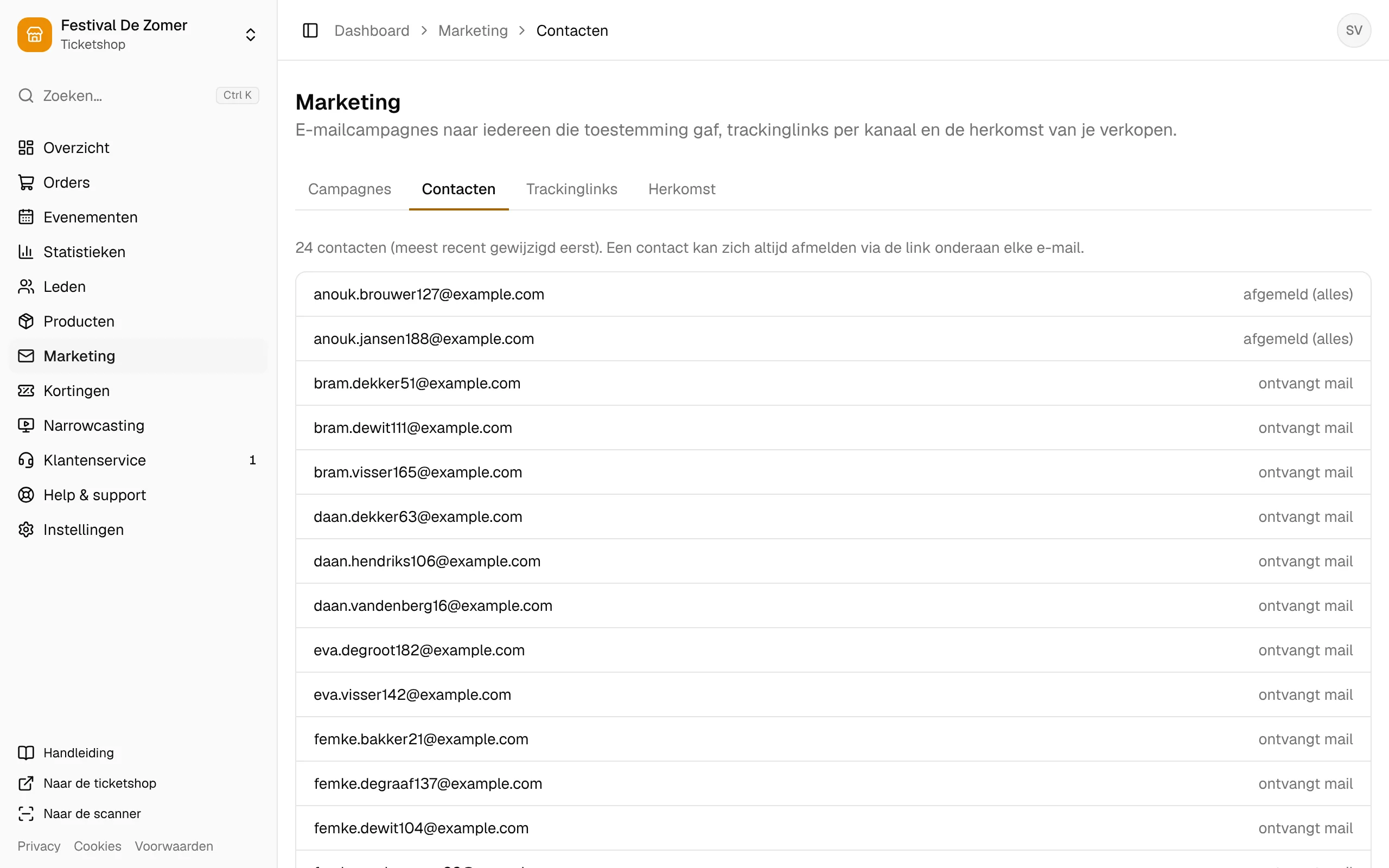Click the Naar de scanner scan icon
Image resolution: width=1389 pixels, height=868 pixels.
(x=26, y=813)
